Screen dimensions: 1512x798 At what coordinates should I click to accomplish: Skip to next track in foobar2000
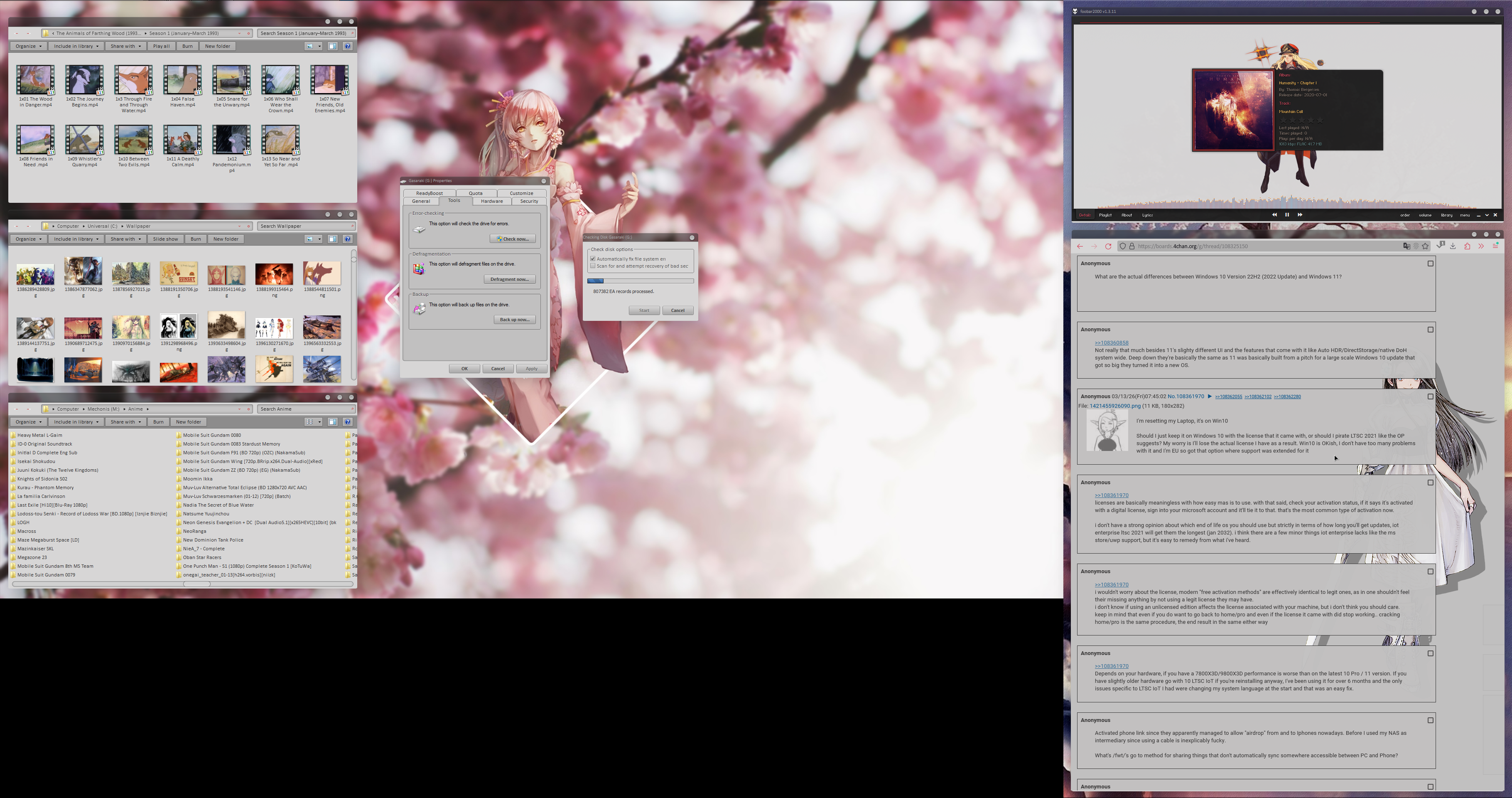click(1300, 215)
